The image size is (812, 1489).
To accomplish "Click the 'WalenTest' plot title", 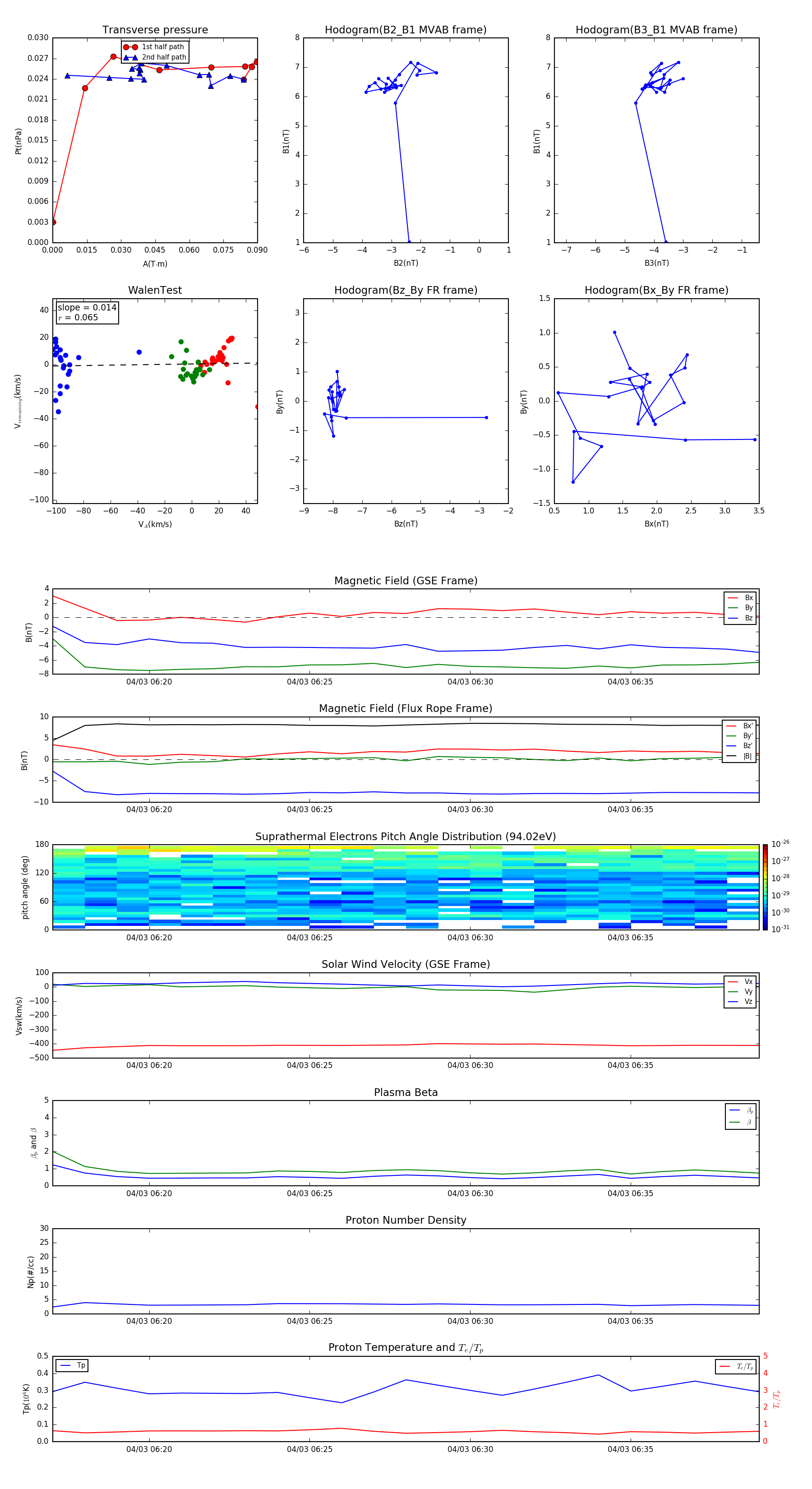I will (x=155, y=290).
